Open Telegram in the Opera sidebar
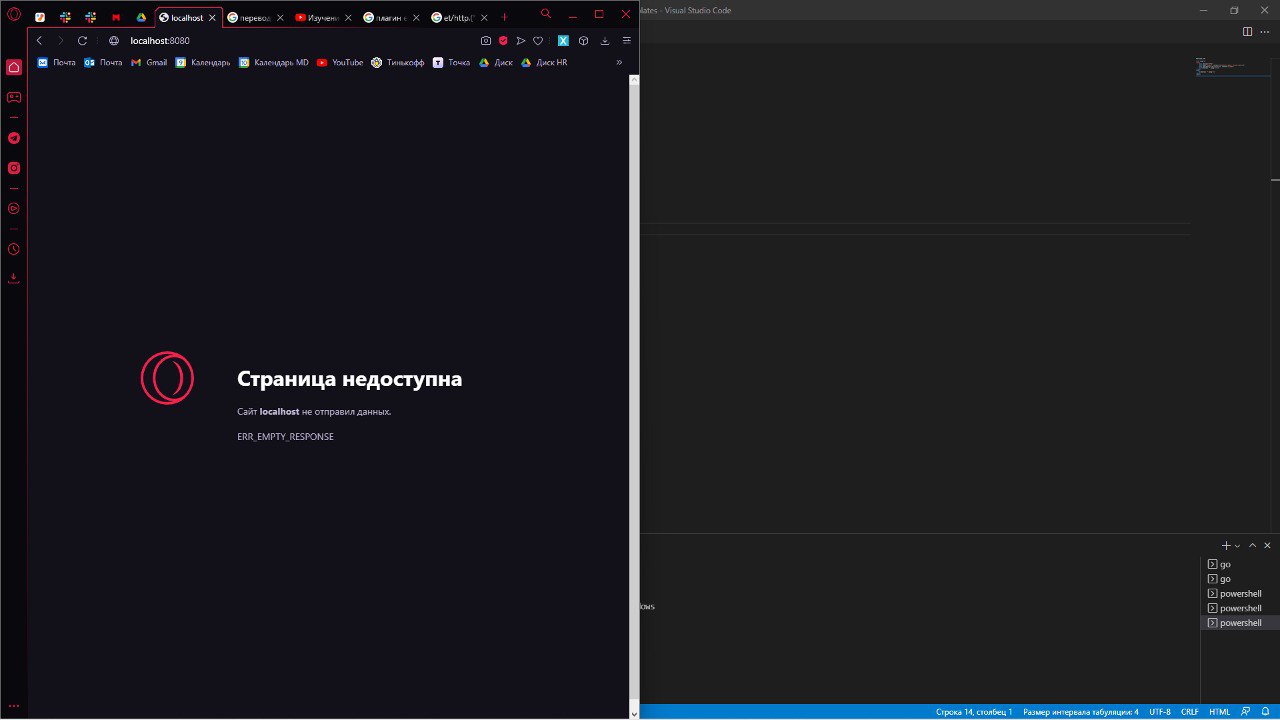 [14, 138]
